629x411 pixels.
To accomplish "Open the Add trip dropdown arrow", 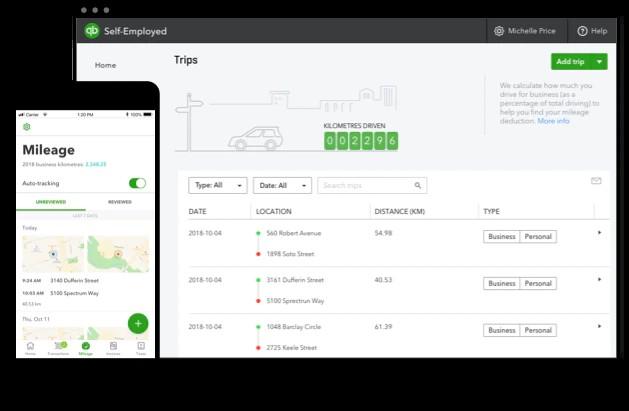I will (x=599, y=62).
